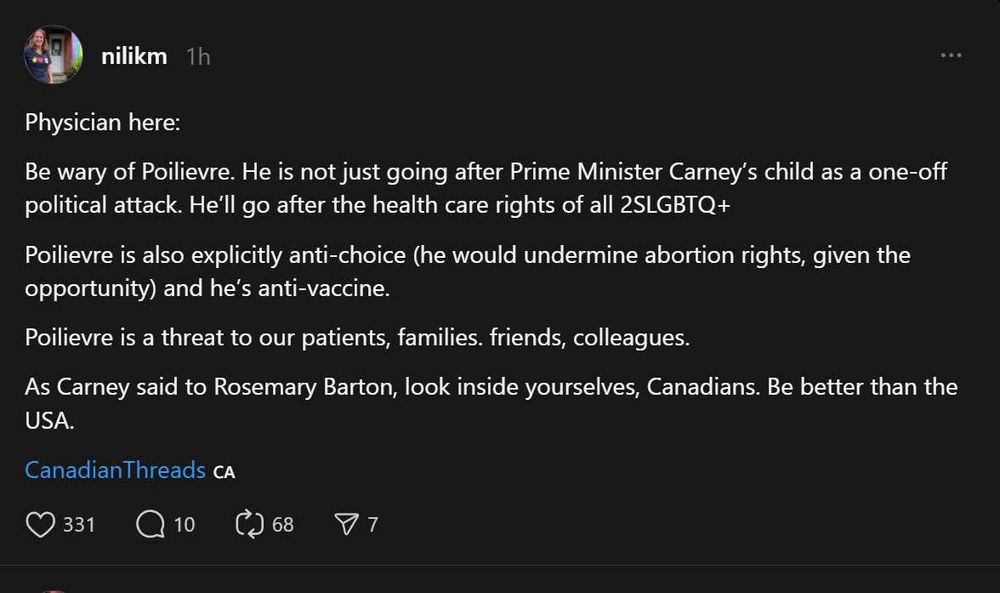Open replies using the comment bubble icon
1000x593 pixels.
tap(150, 524)
